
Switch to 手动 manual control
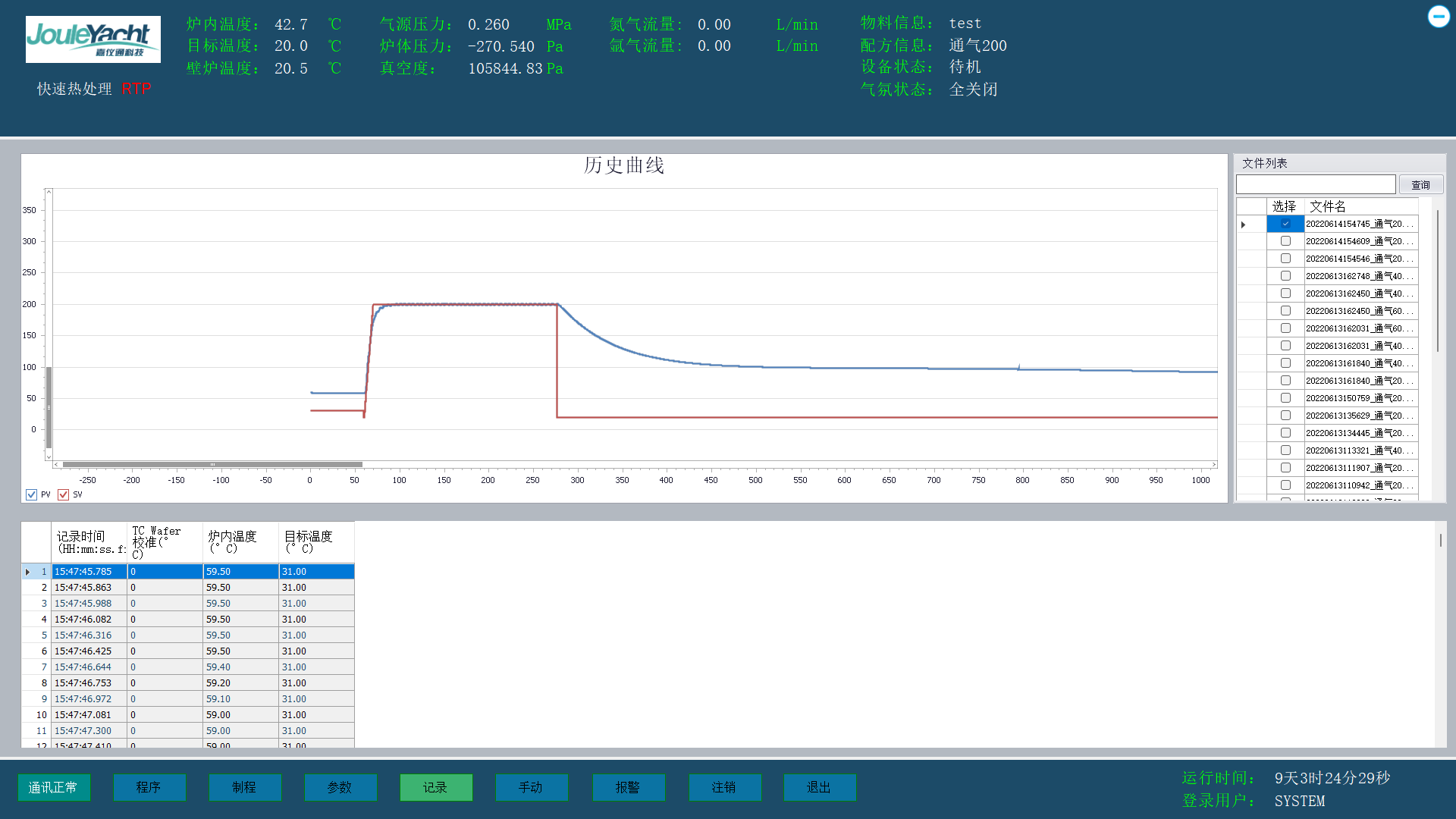pos(532,787)
